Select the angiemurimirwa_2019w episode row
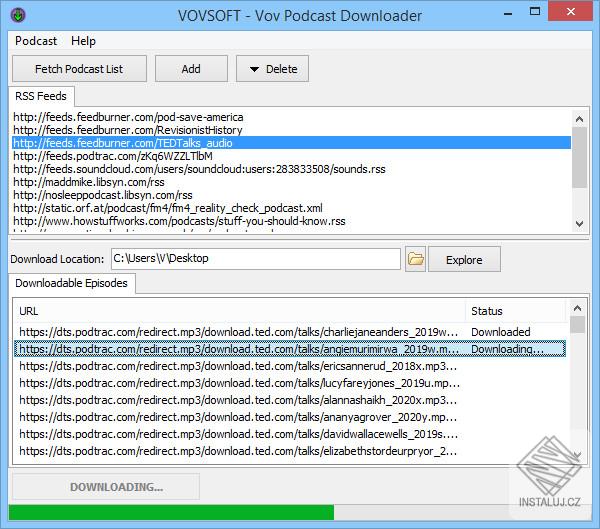 [x=290, y=349]
